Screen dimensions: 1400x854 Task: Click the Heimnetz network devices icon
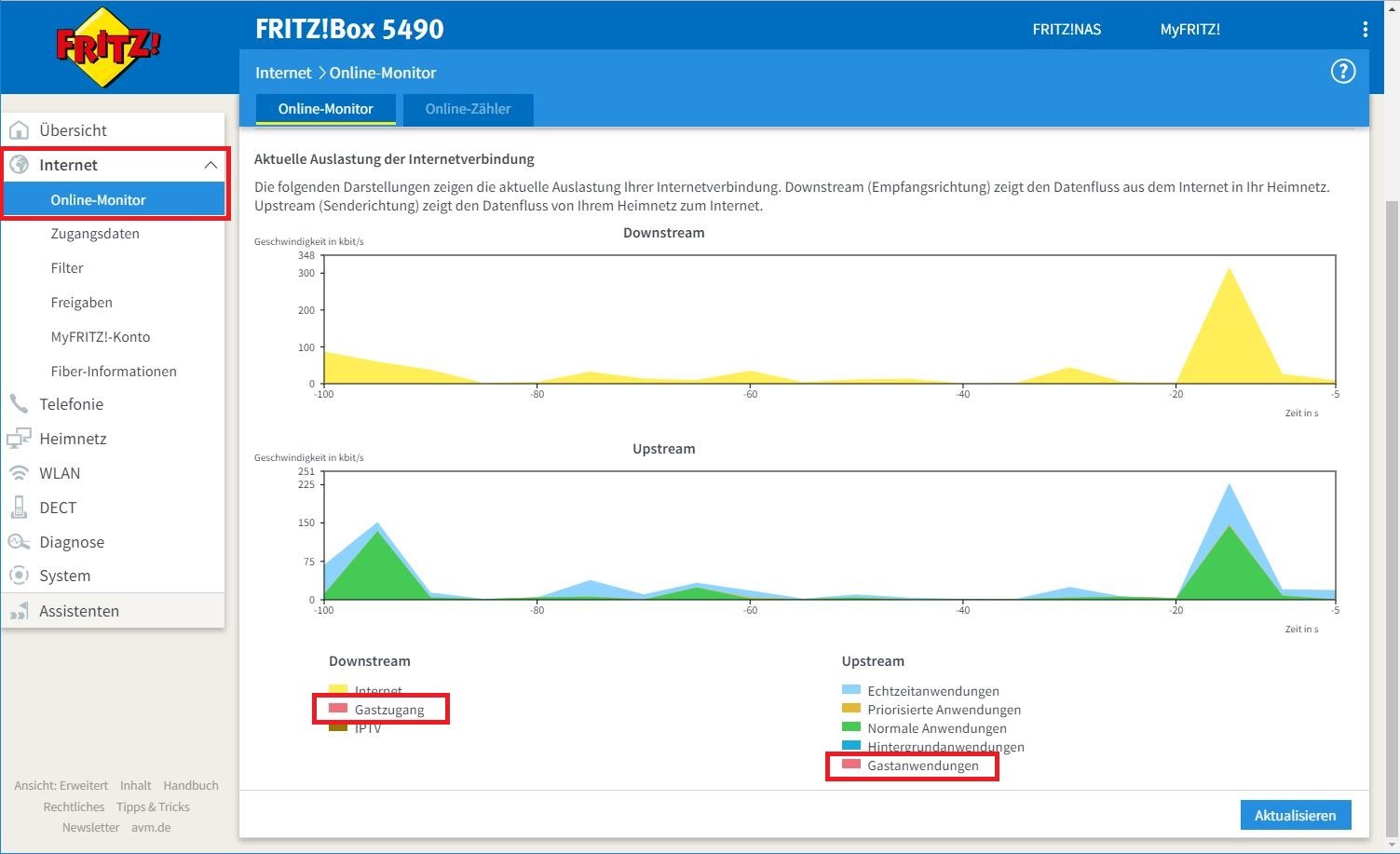click(19, 439)
